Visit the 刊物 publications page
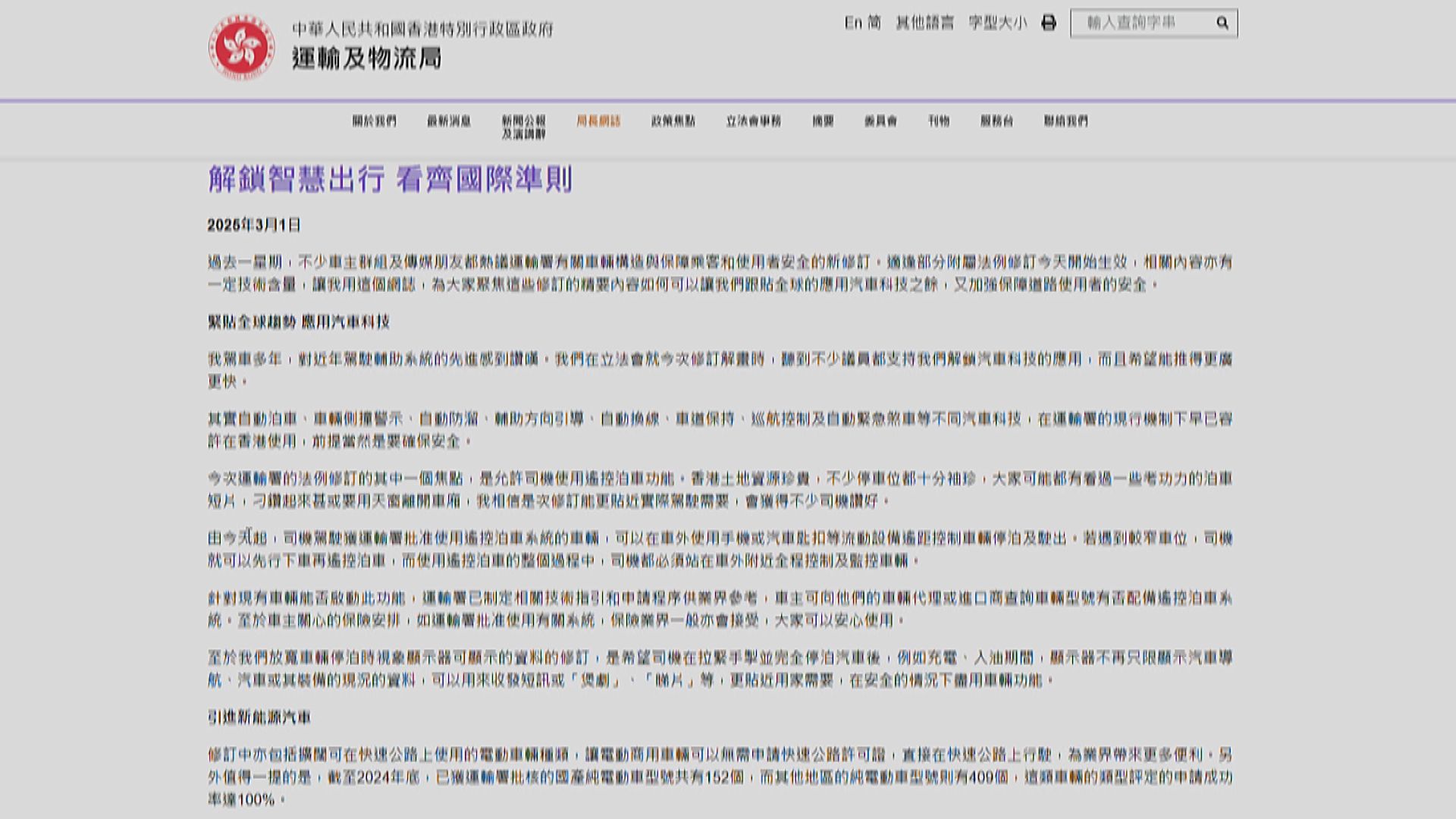1456x819 pixels. 938,119
